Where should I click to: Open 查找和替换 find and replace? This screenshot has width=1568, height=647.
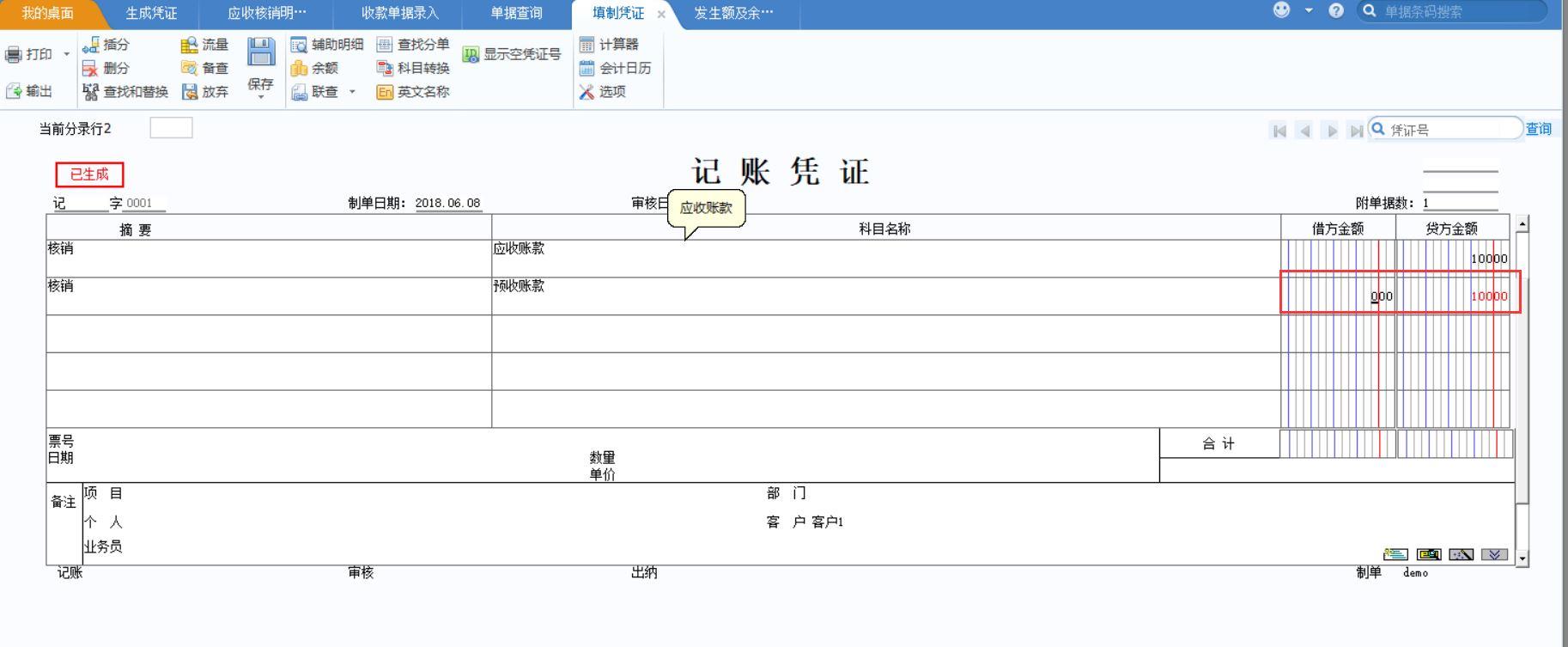125,91
